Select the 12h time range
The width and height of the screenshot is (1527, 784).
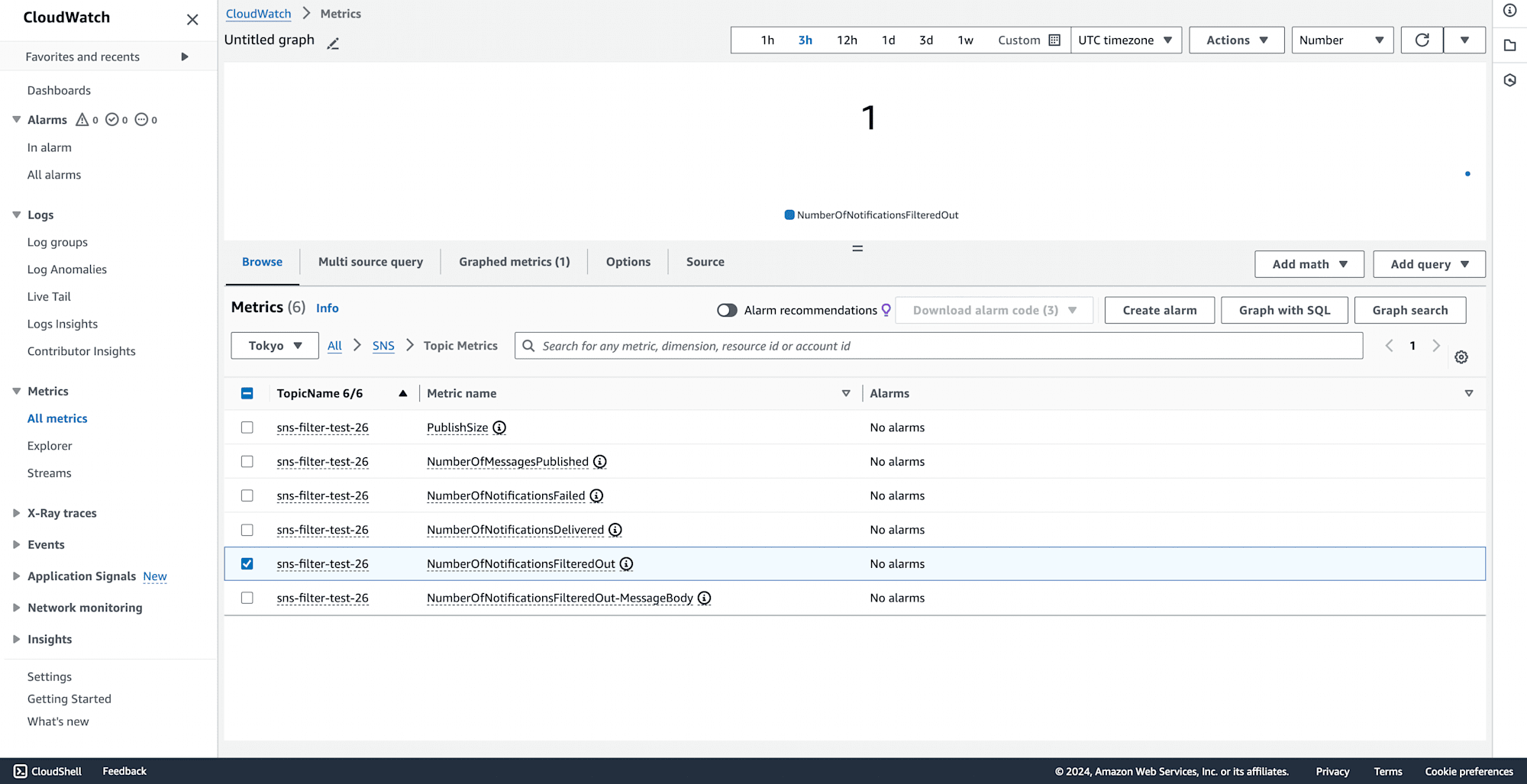847,40
